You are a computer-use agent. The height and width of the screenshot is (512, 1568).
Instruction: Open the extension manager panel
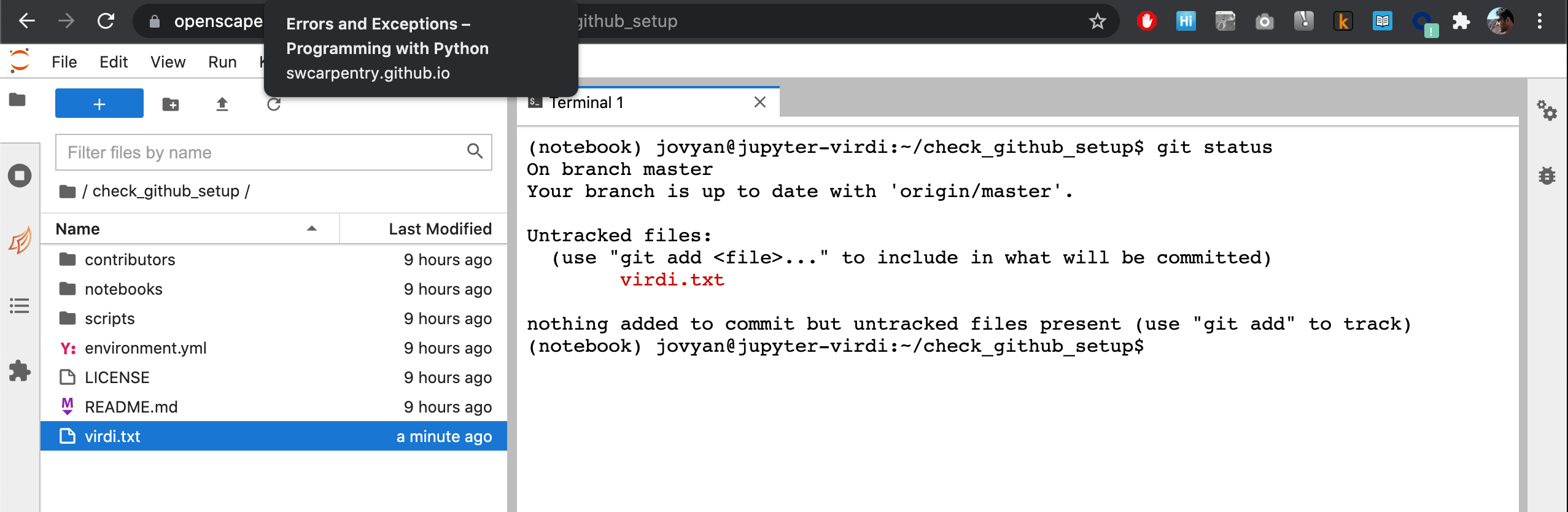click(x=19, y=371)
